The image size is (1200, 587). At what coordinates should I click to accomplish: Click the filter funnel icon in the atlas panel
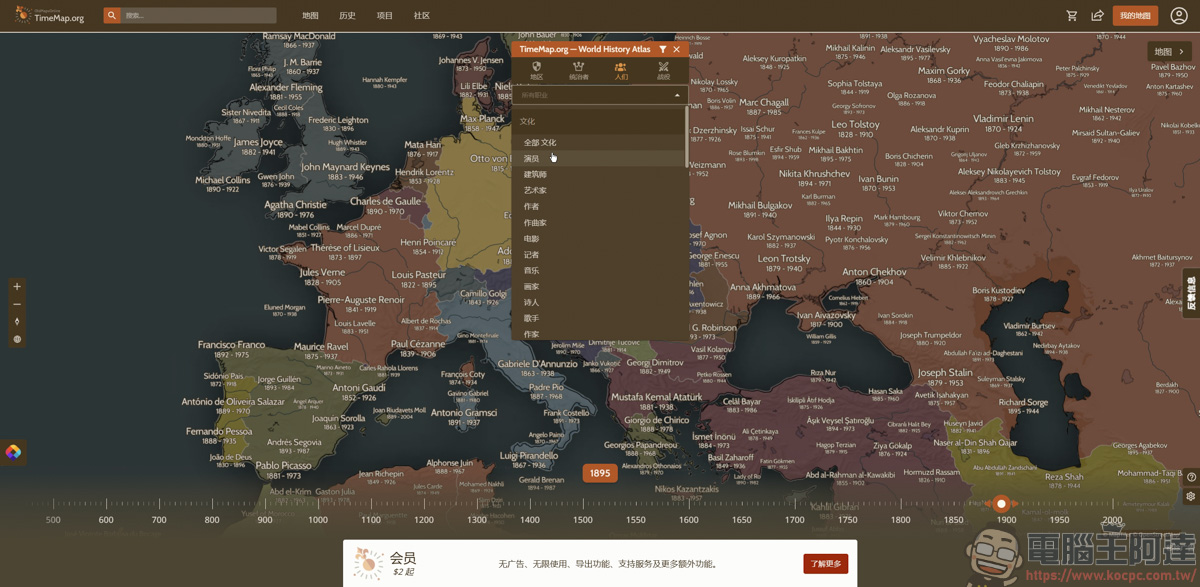point(662,49)
